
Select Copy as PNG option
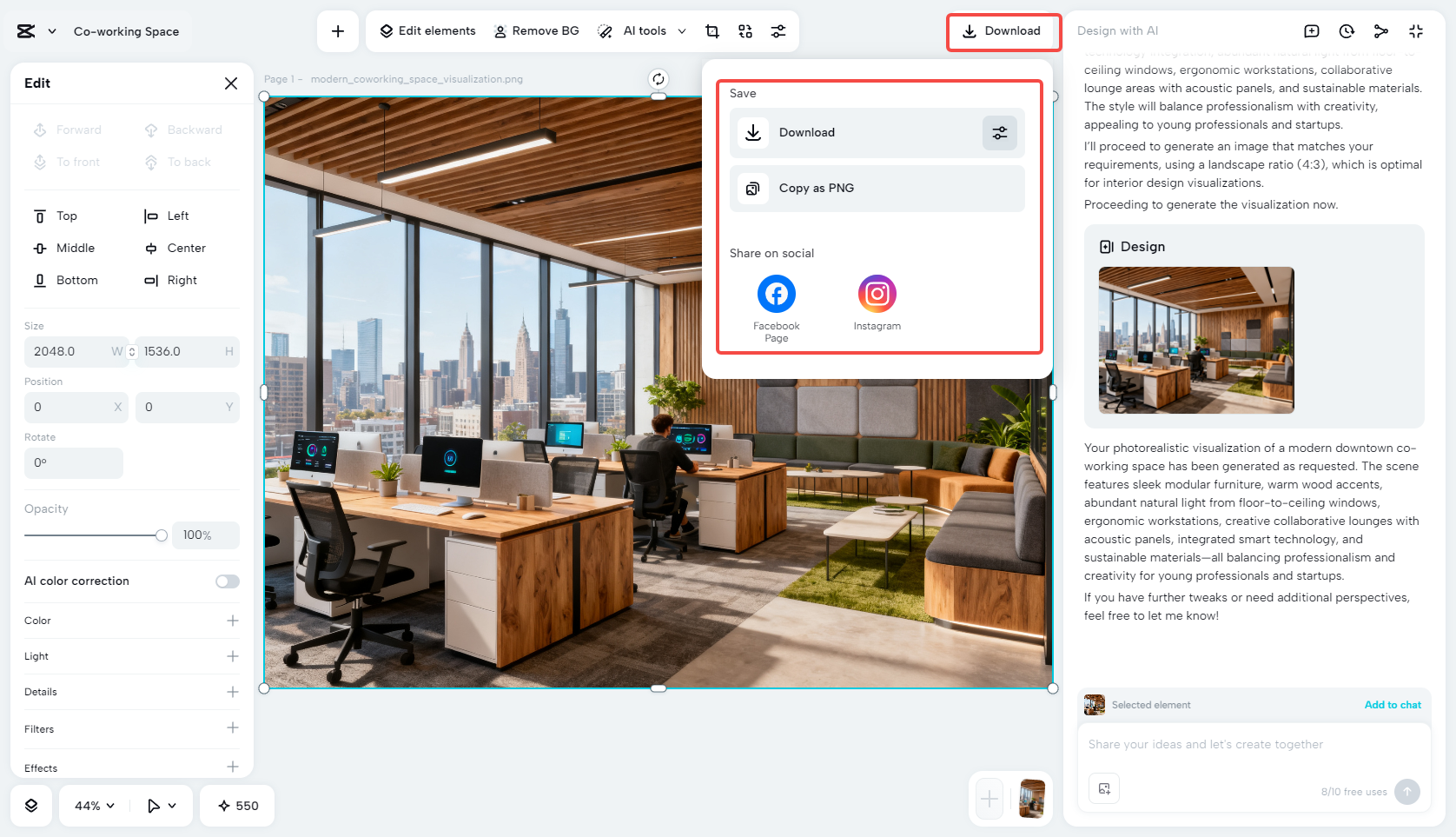click(877, 189)
